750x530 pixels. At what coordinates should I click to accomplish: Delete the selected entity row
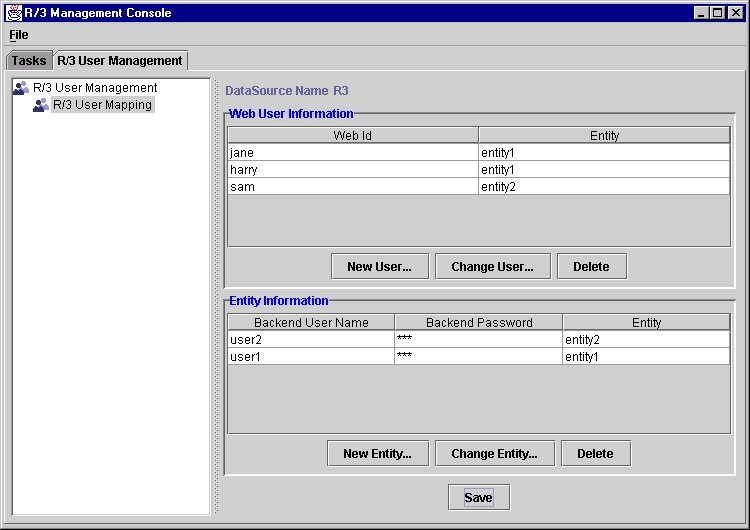coord(596,453)
